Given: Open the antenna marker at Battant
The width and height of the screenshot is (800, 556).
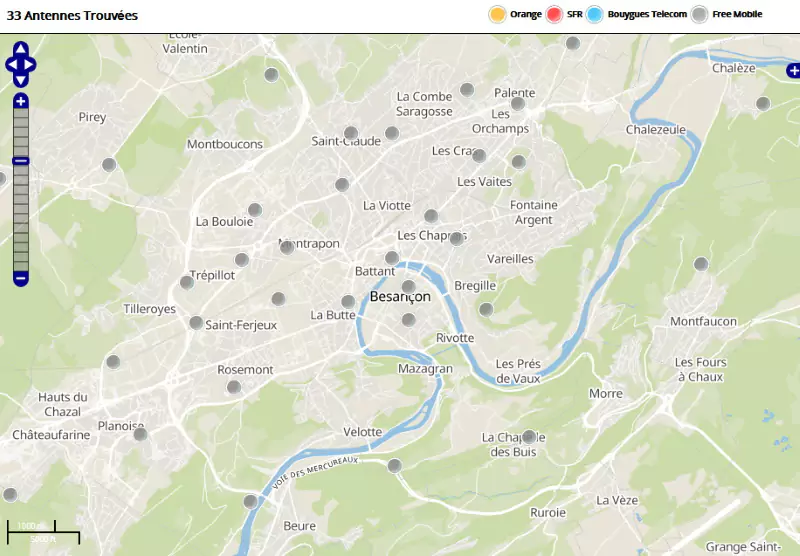Looking at the screenshot, I should click(x=392, y=258).
